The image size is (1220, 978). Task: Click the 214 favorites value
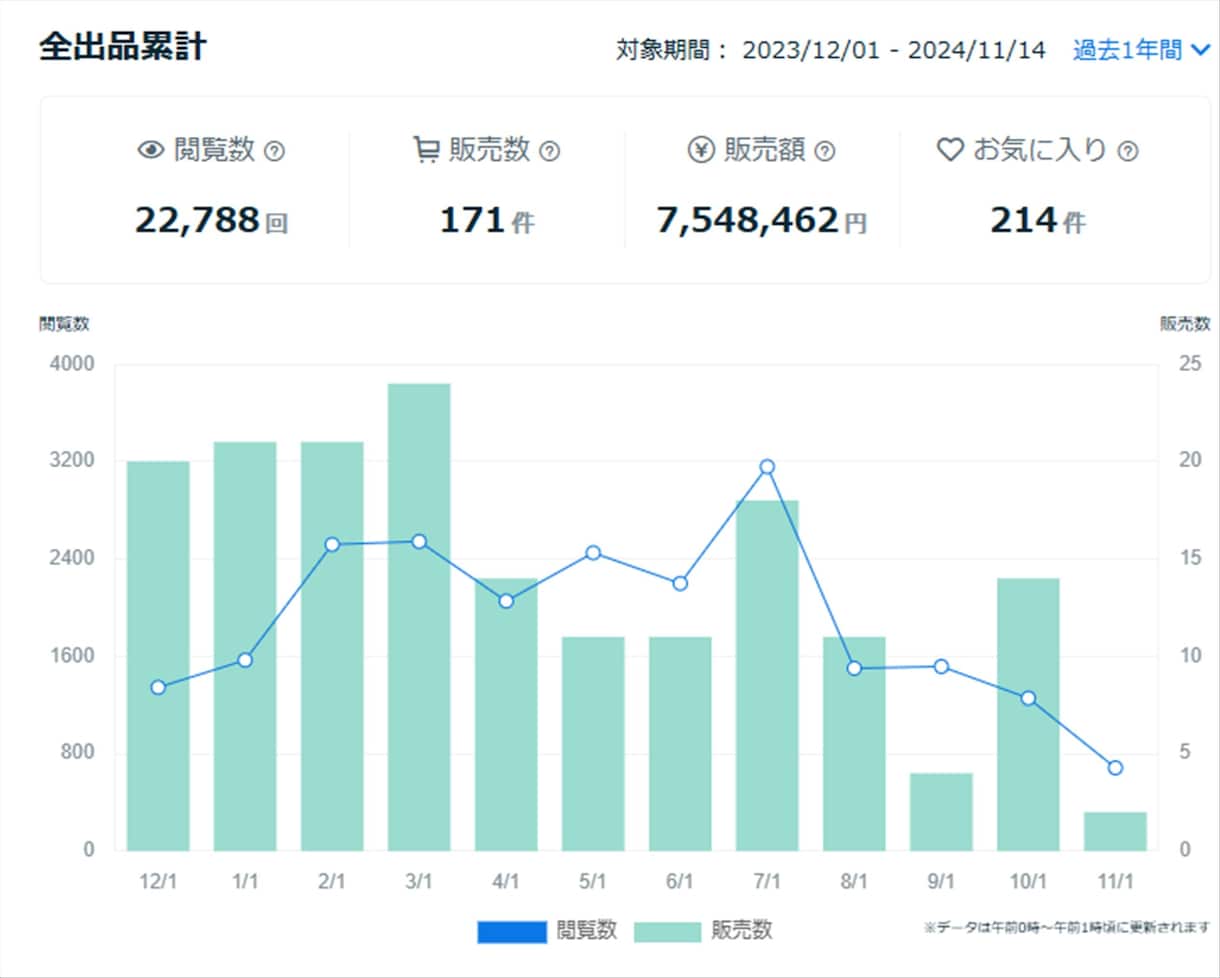pyautogui.click(x=1023, y=220)
